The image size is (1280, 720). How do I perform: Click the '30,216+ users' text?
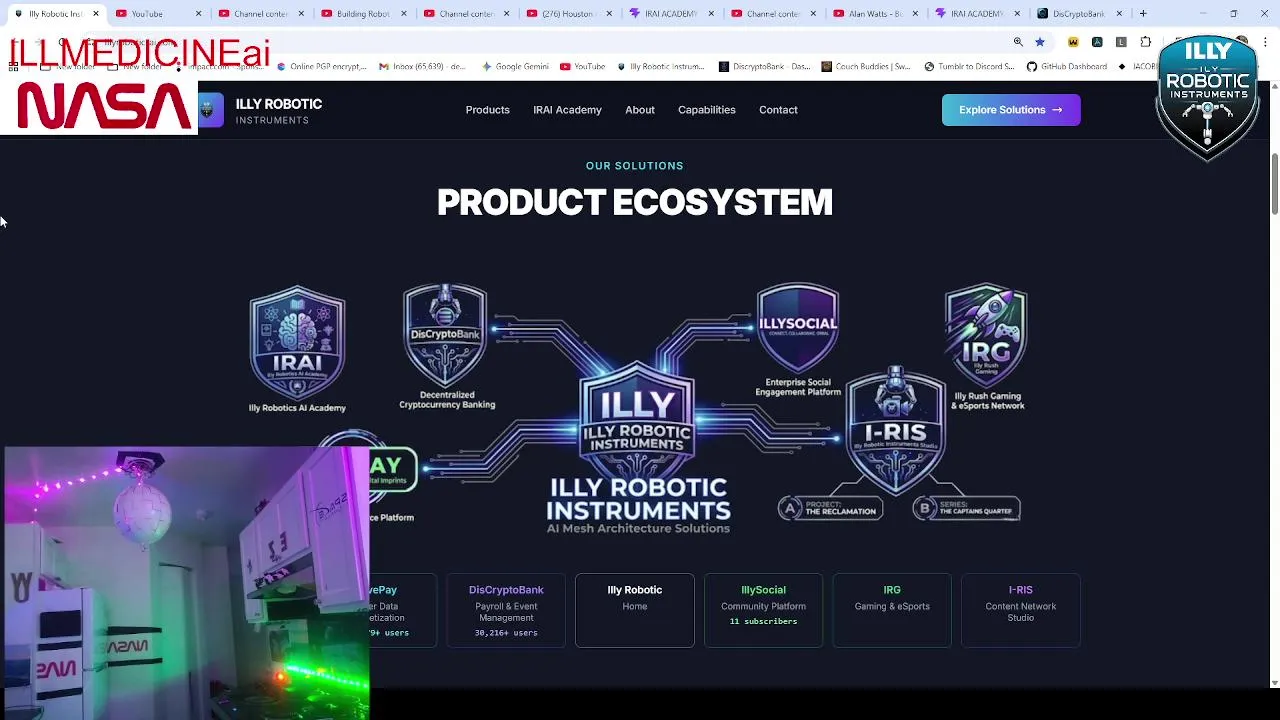point(506,633)
